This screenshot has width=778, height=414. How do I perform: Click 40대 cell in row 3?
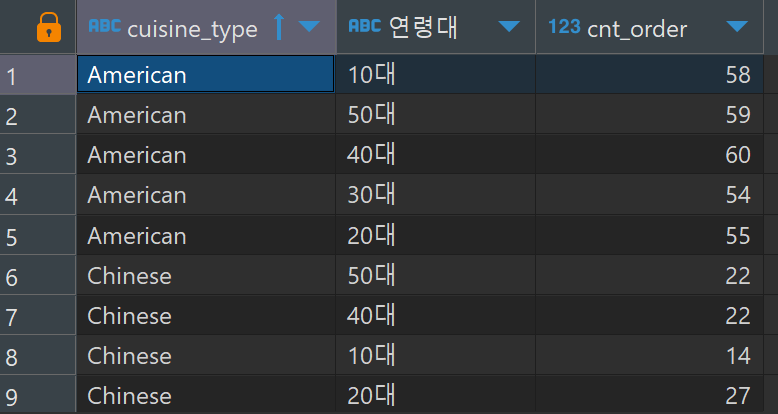tap(436, 155)
